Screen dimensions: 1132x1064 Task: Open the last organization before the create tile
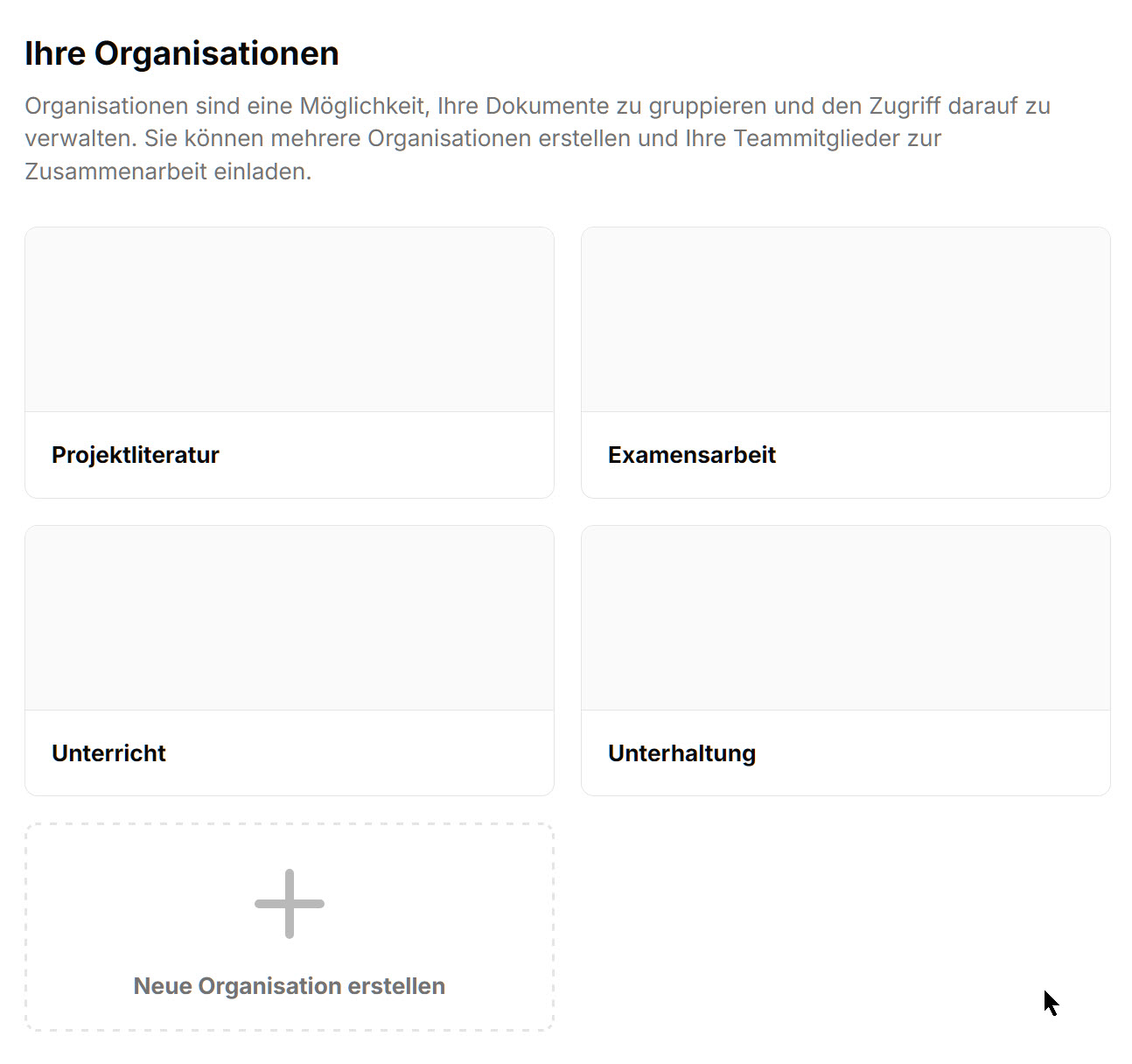[846, 661]
